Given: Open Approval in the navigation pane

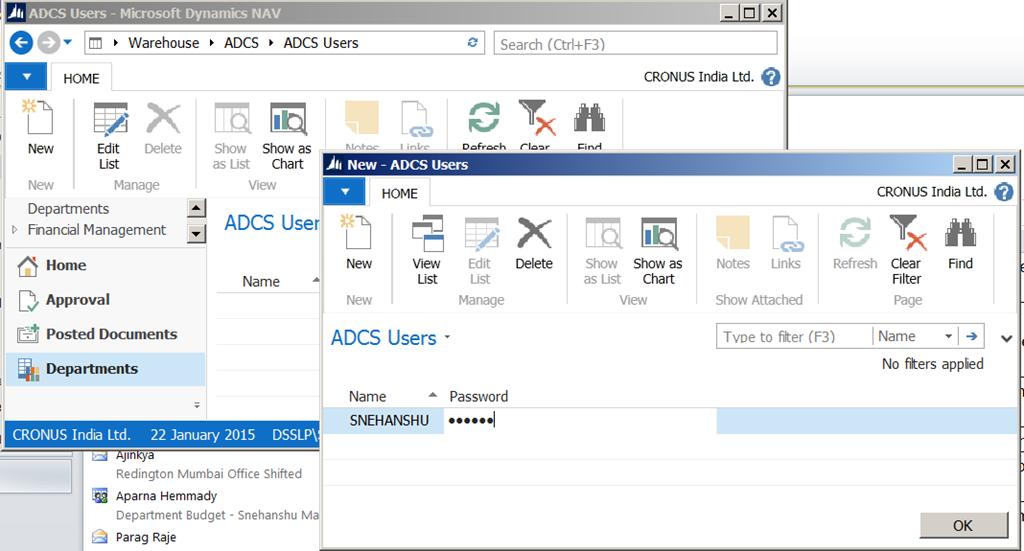Looking at the screenshot, I should click(x=106, y=300).
